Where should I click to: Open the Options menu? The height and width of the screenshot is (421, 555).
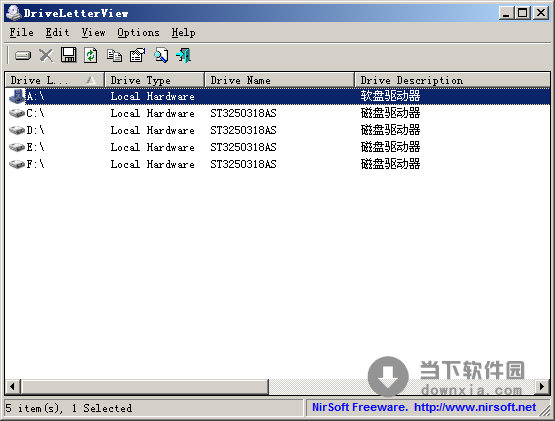(x=138, y=33)
